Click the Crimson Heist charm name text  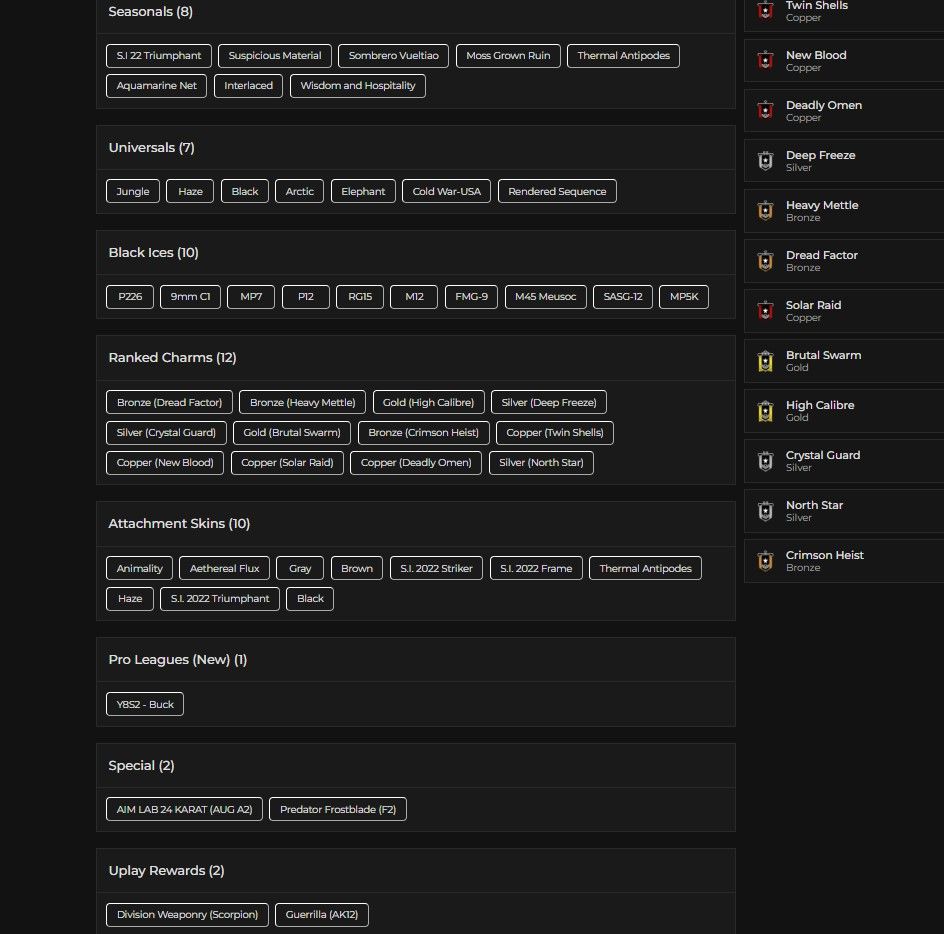(x=825, y=555)
